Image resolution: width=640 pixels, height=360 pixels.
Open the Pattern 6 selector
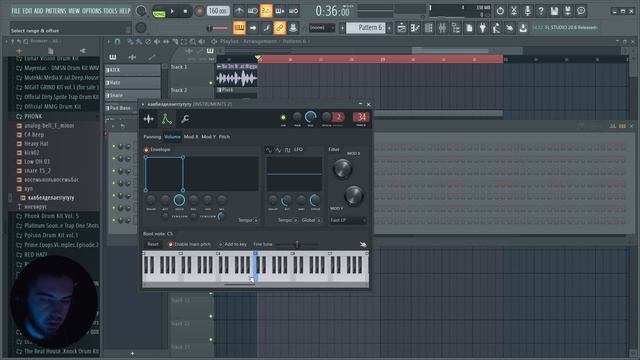pos(366,28)
